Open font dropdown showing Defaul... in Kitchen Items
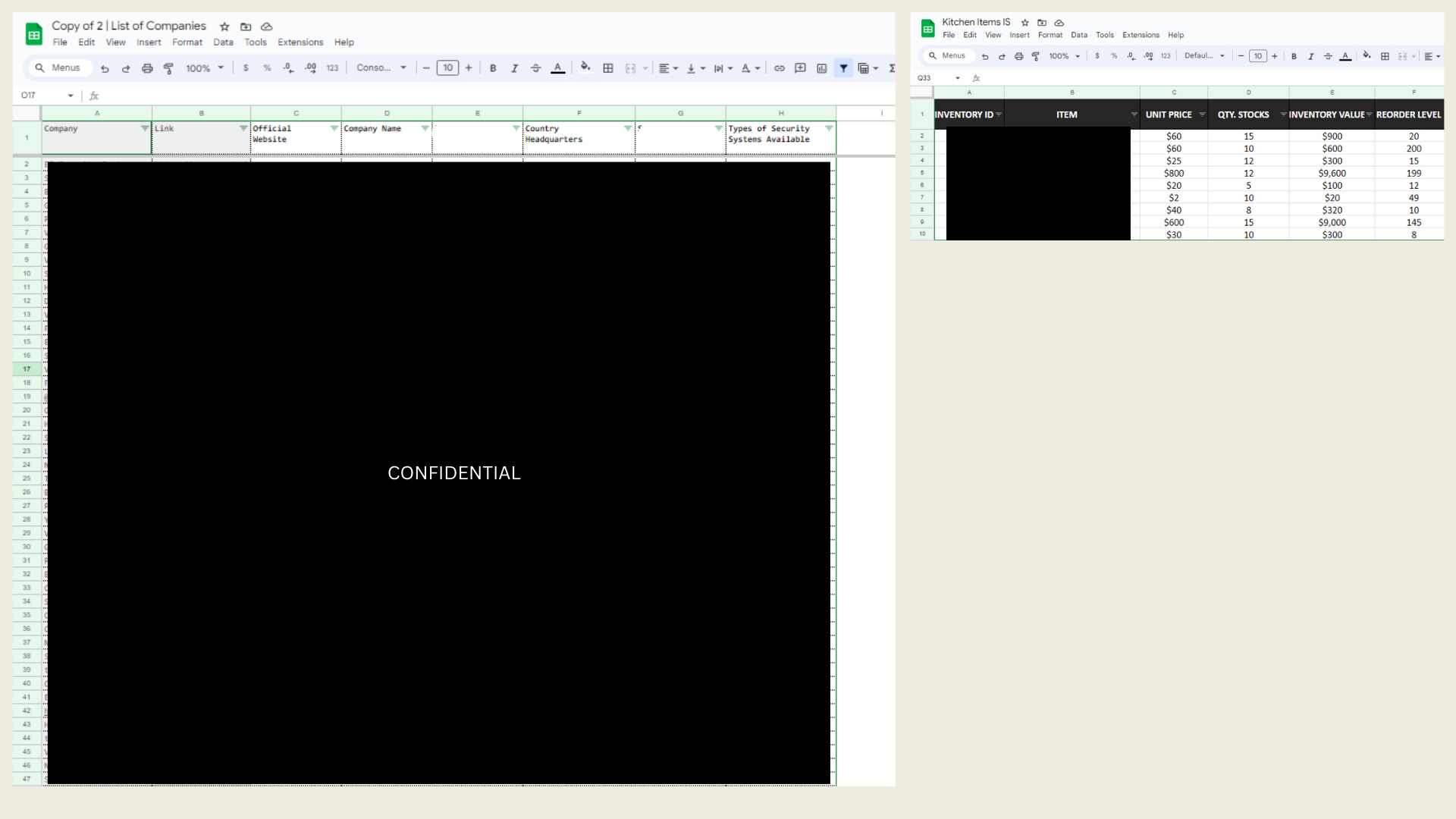 point(1204,56)
